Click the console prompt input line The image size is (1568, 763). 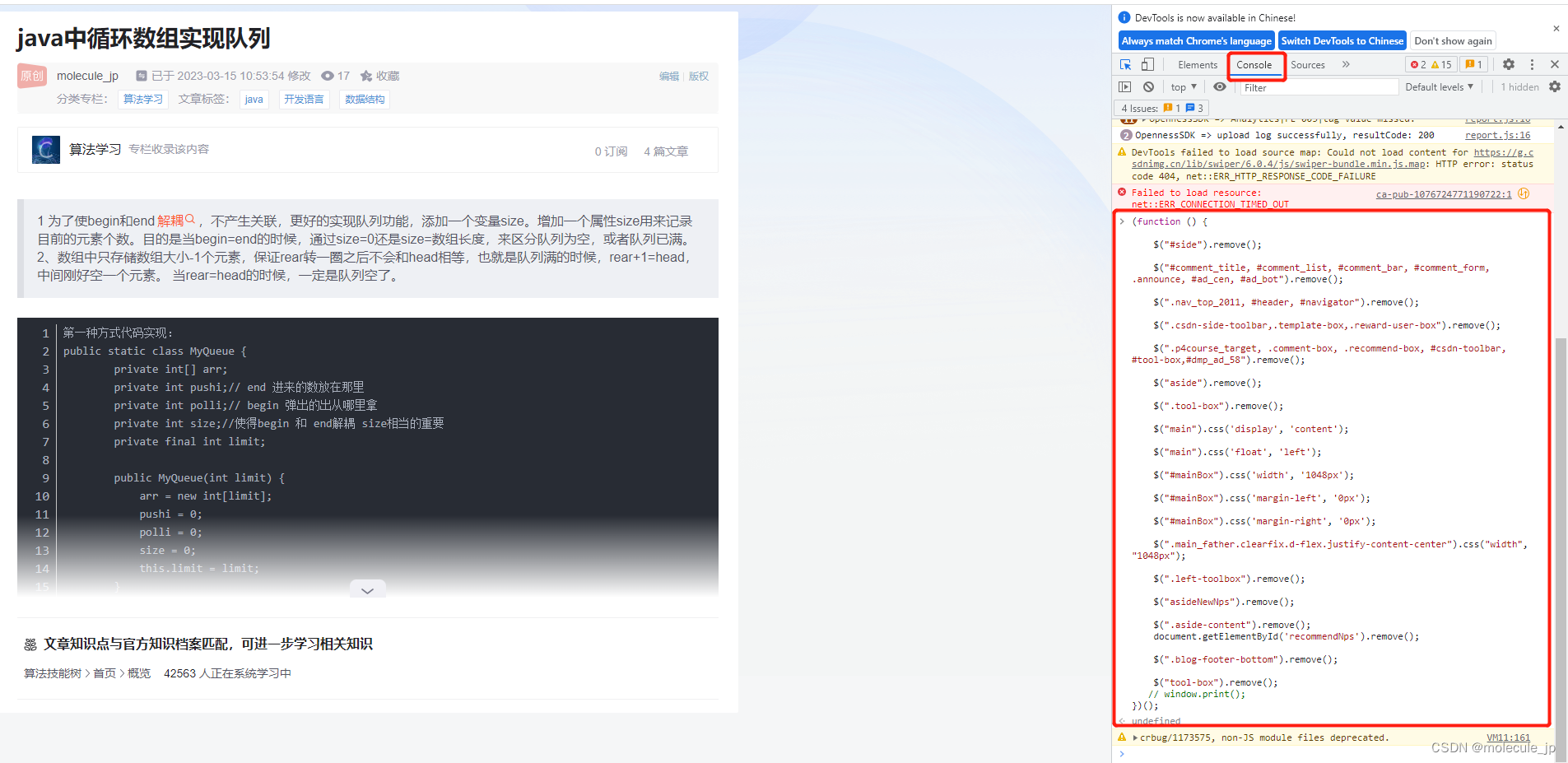pos(1333,753)
